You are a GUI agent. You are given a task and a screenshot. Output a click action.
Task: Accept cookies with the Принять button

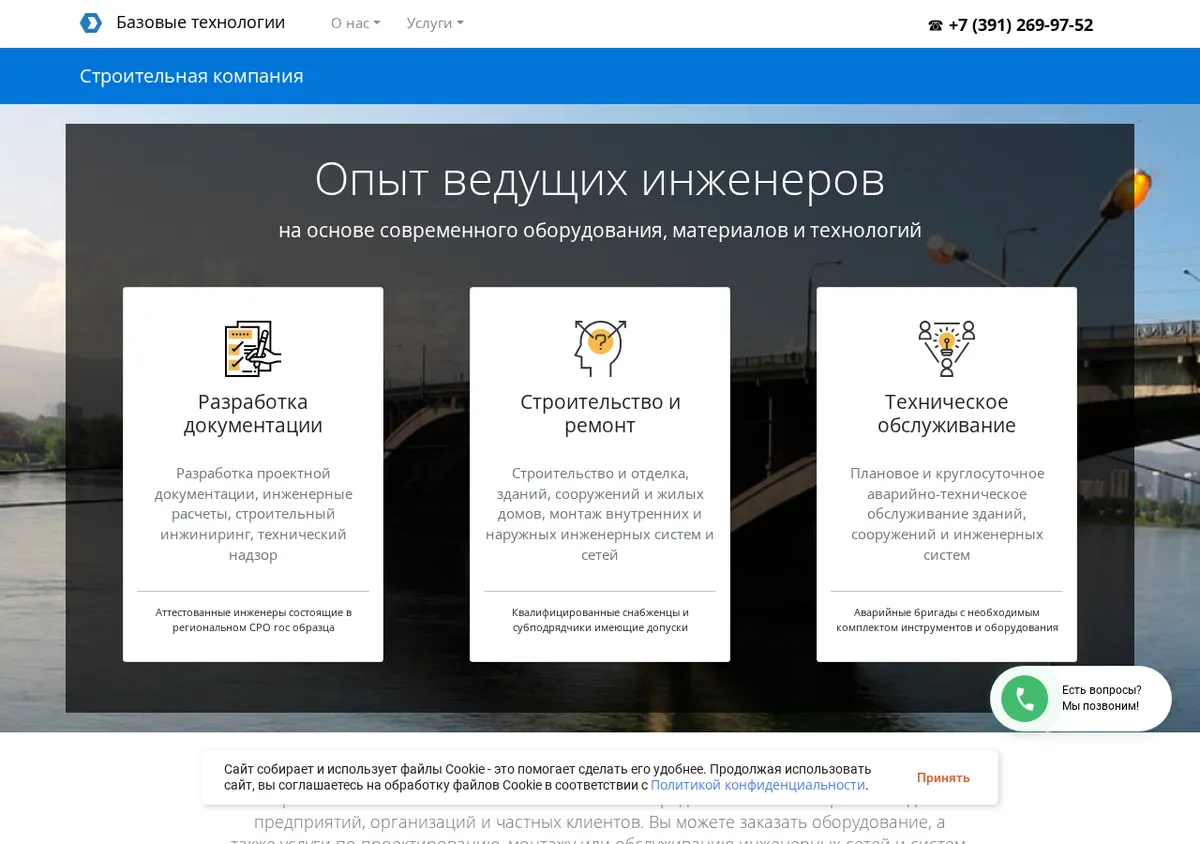pos(943,778)
